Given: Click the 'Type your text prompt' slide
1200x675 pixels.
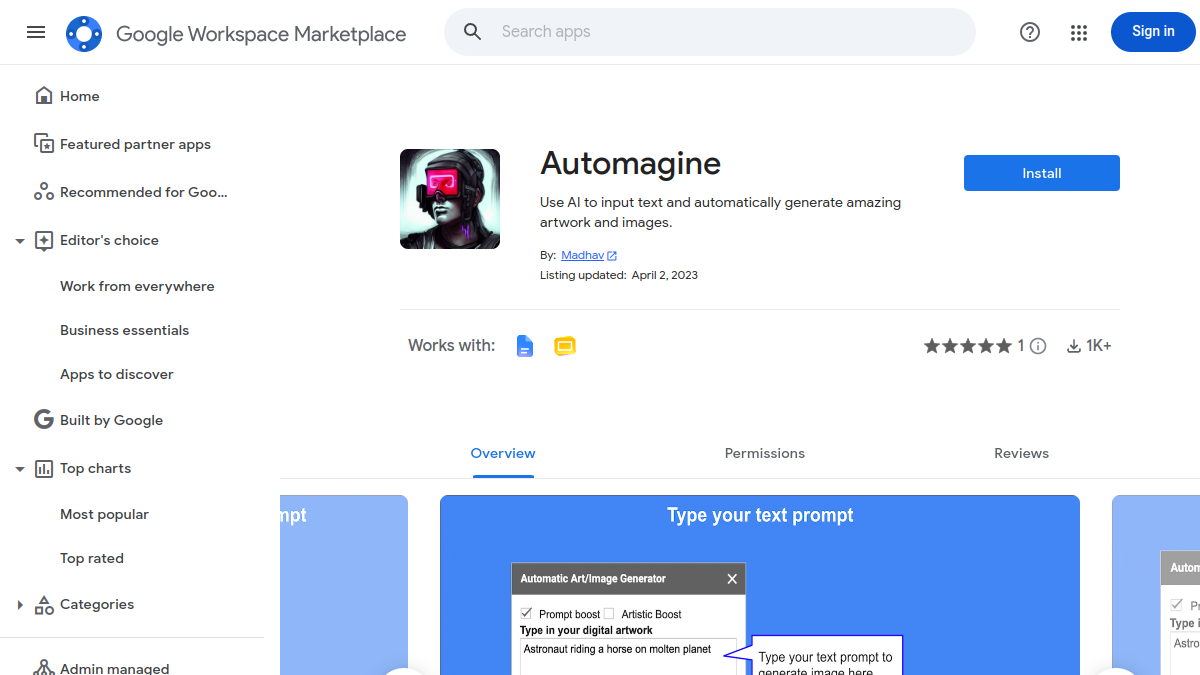Looking at the screenshot, I should pyautogui.click(x=760, y=585).
